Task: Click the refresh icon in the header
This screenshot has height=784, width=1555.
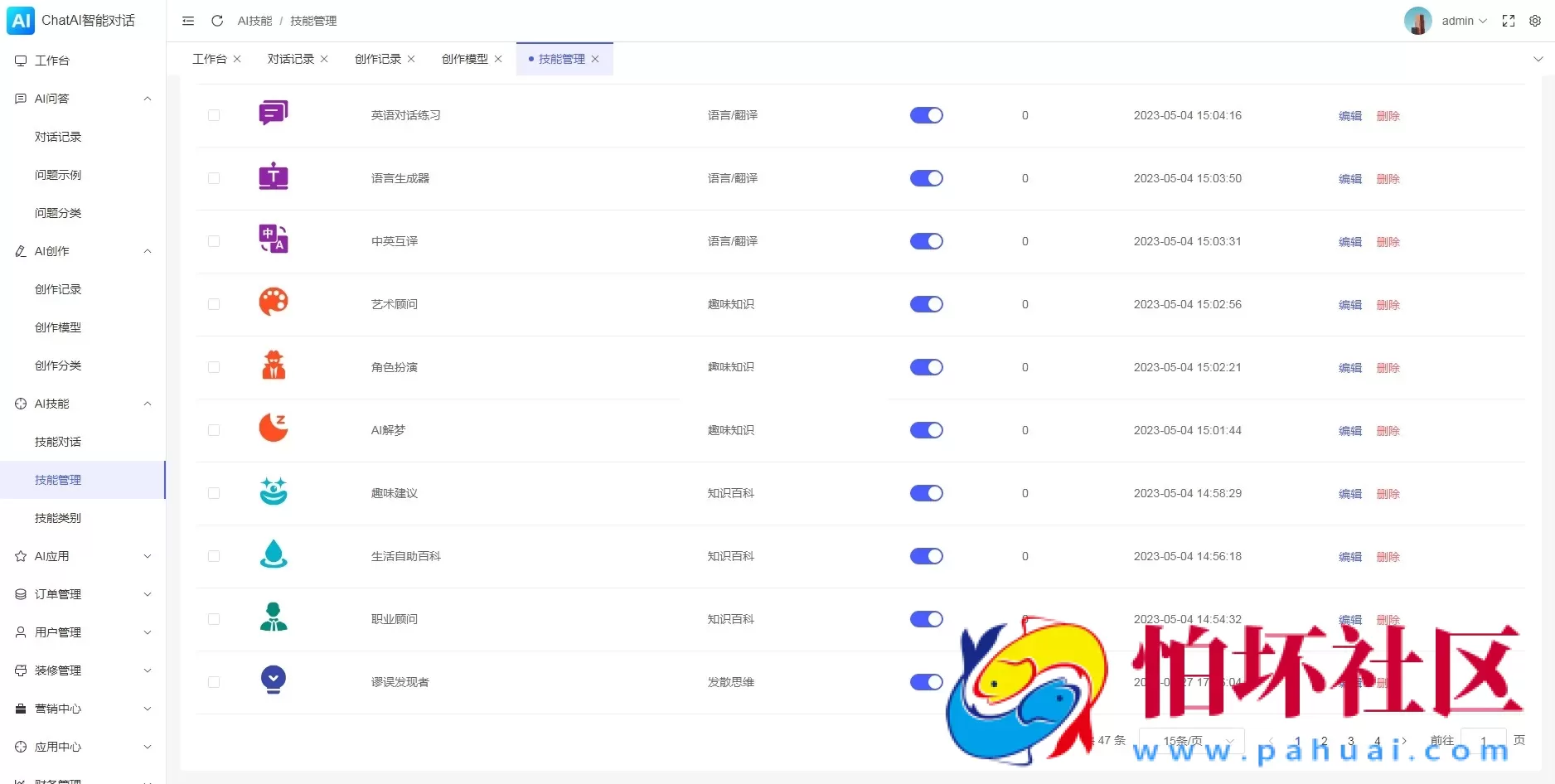Action: point(216,21)
